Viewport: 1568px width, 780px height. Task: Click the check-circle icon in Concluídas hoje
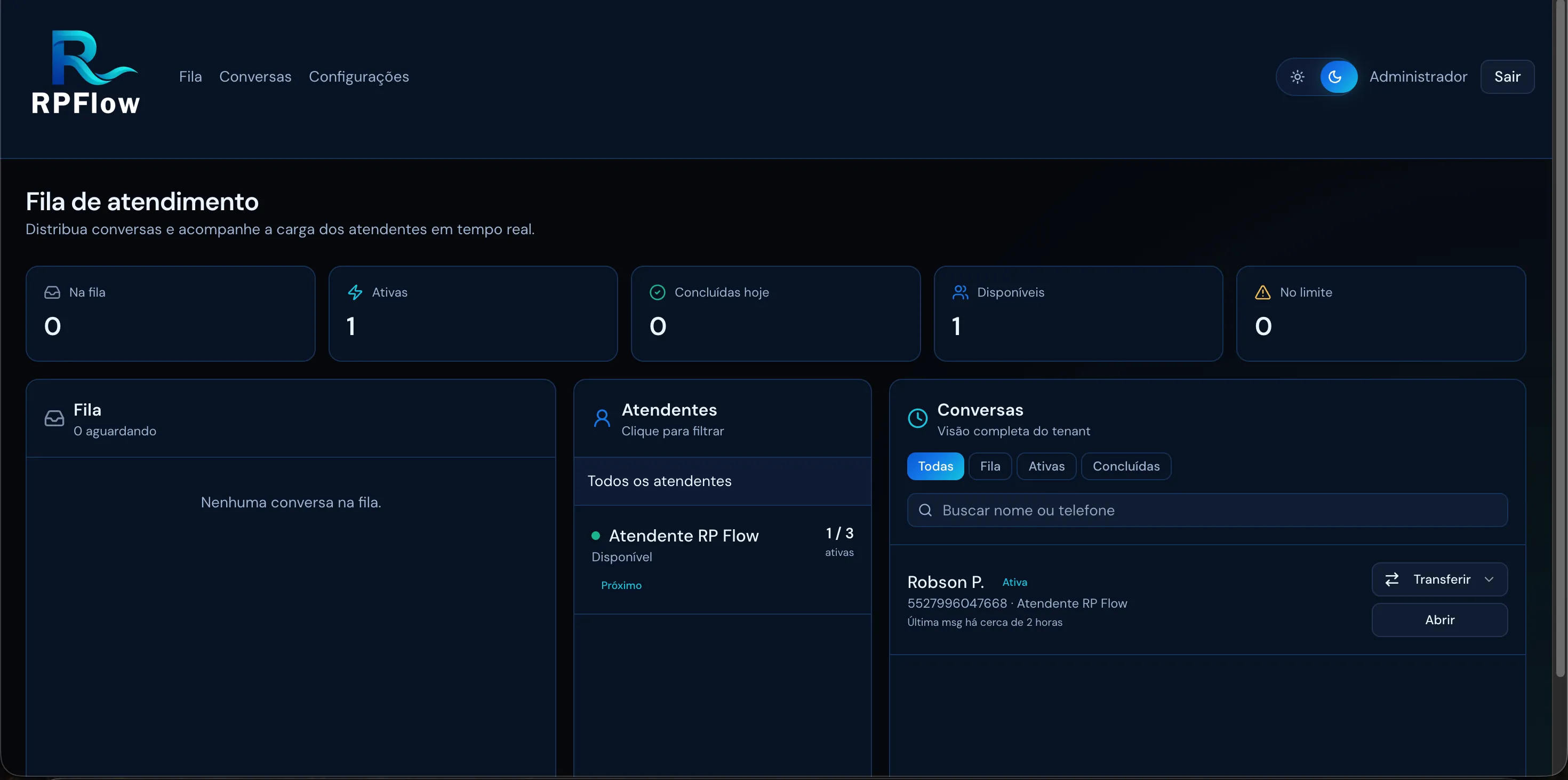pos(658,292)
